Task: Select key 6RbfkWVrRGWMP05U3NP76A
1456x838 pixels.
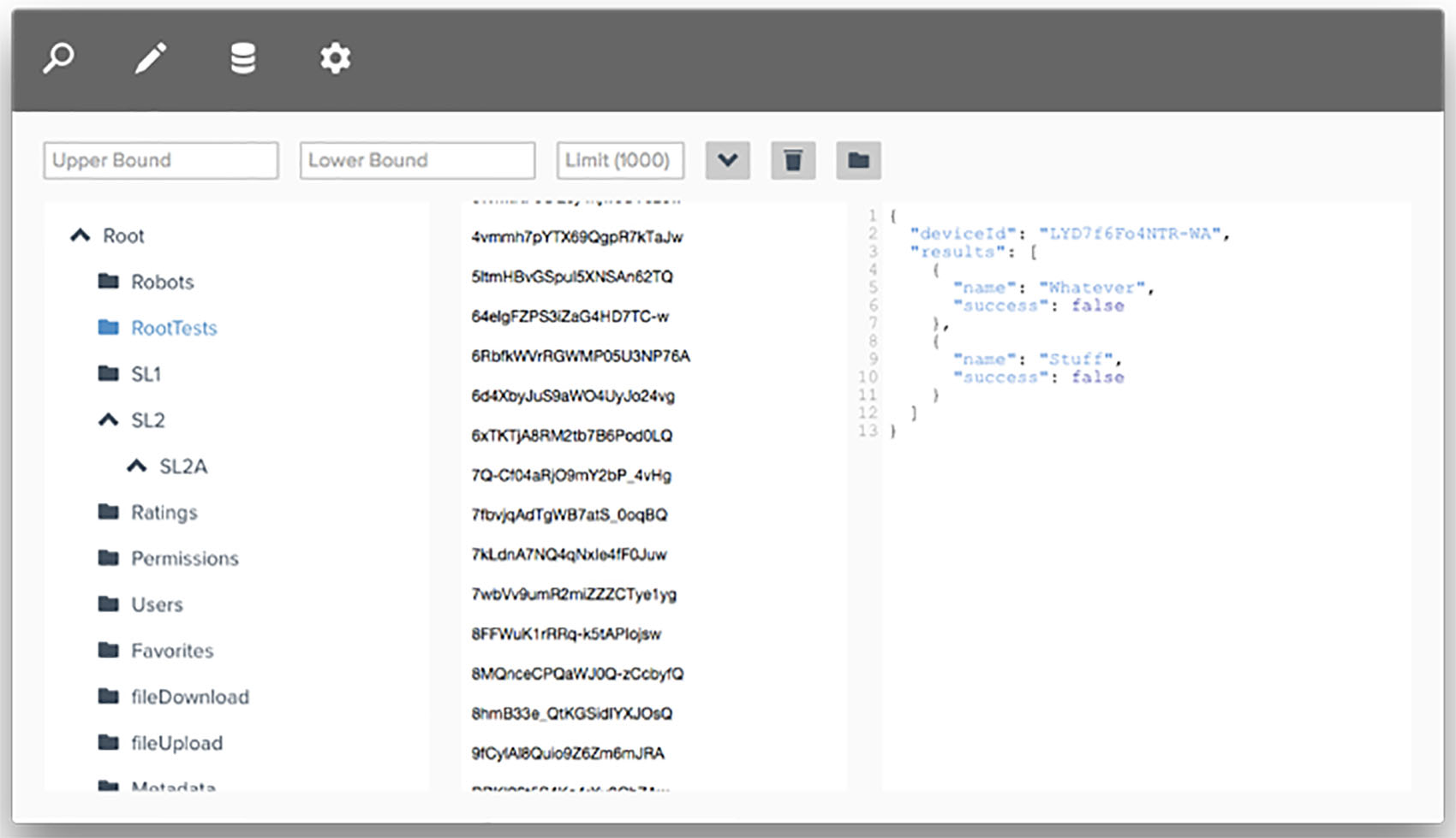Action: [581, 356]
